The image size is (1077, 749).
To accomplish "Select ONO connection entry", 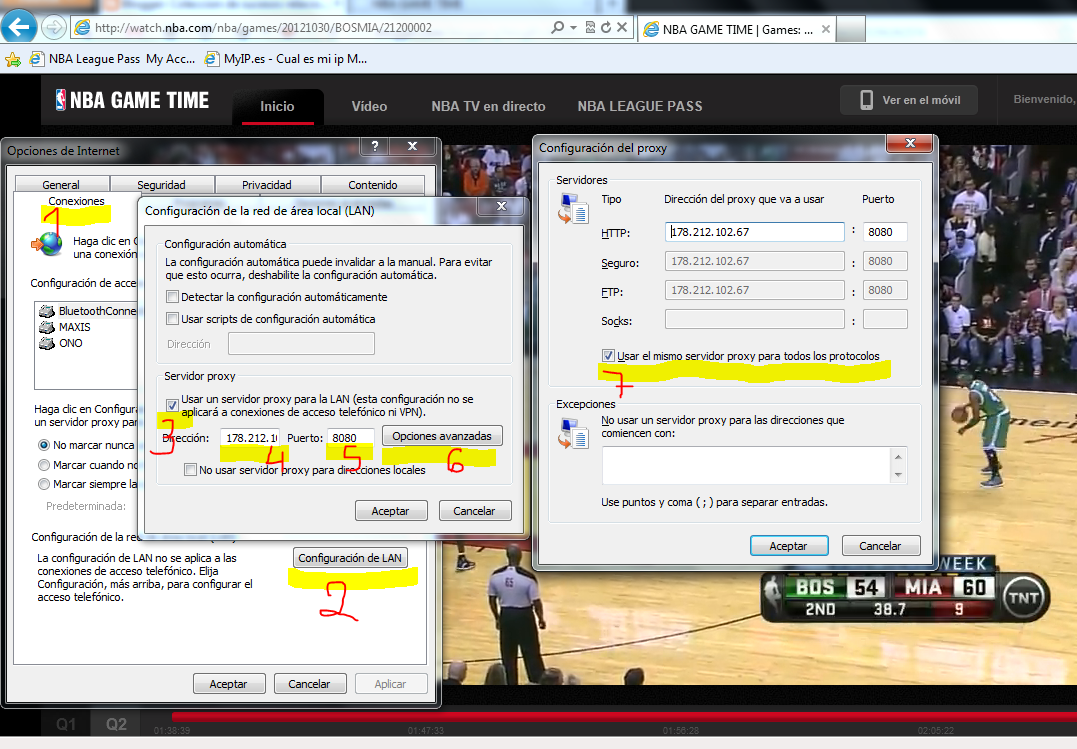I will 62,343.
